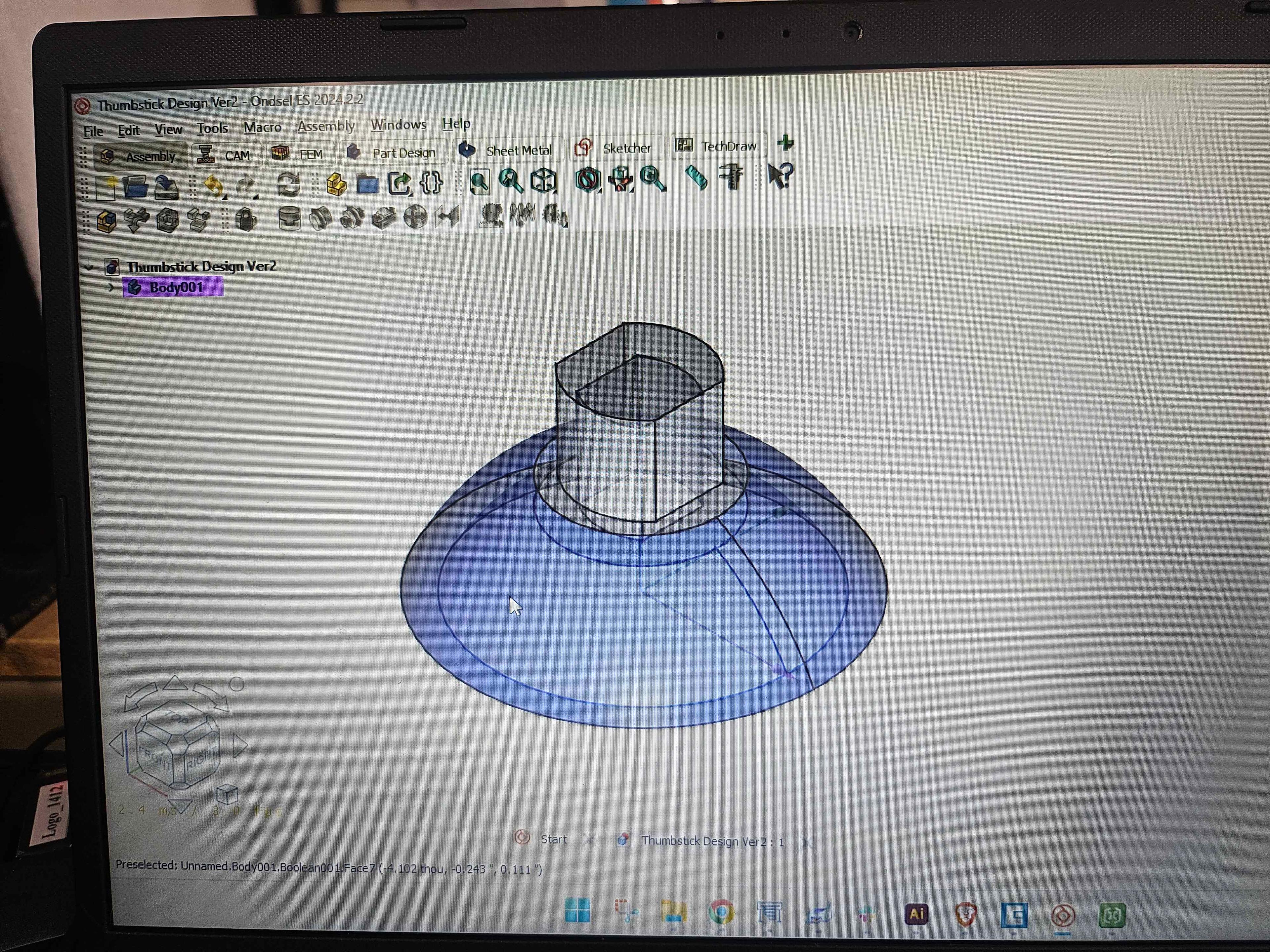
Task: Click the Revolute Joint icon
Action: pyautogui.click(x=320, y=218)
